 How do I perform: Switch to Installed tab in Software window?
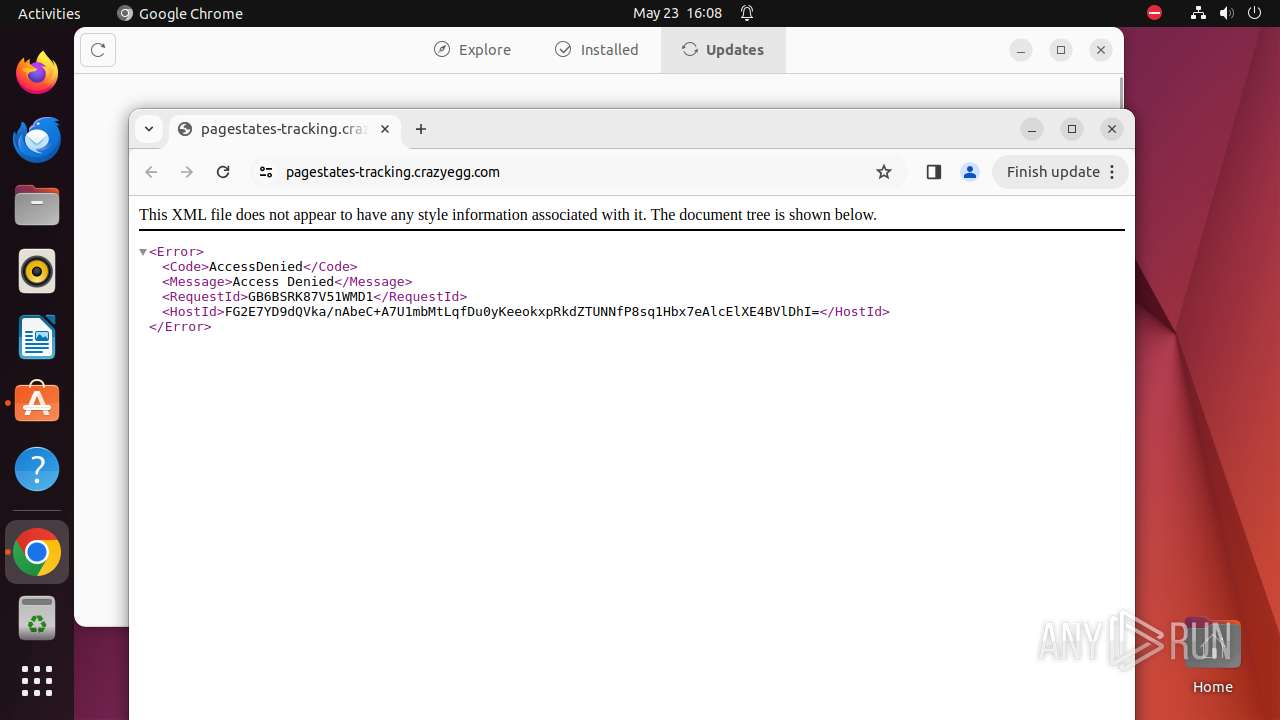click(x=597, y=50)
